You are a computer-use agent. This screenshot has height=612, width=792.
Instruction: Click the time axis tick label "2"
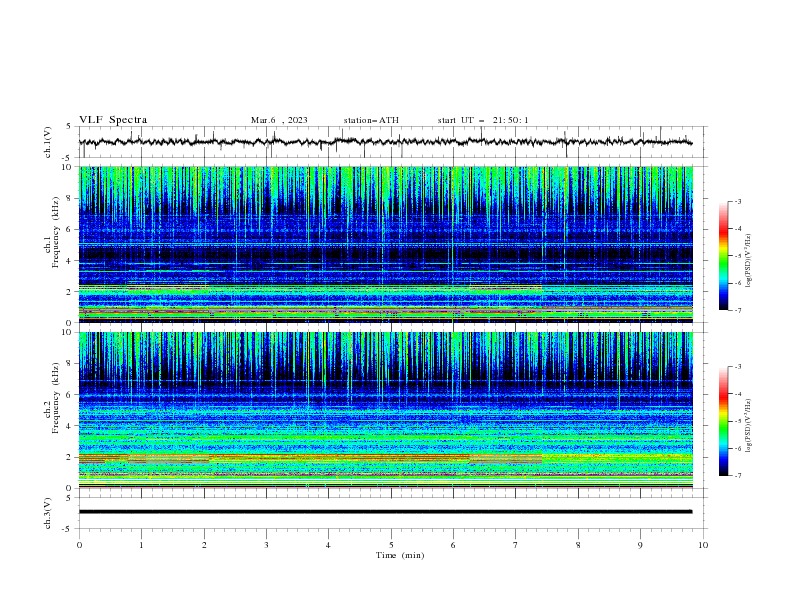(x=204, y=545)
